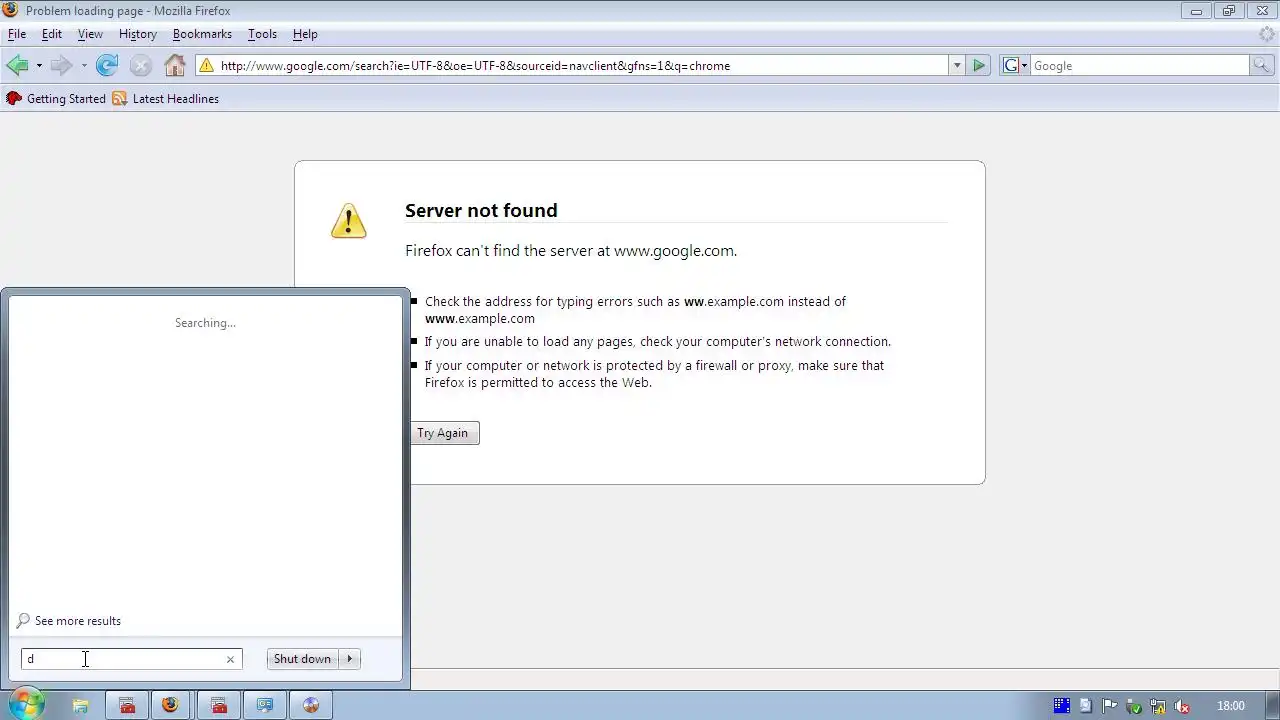Expand the address bar URL history dropdown
The height and width of the screenshot is (720, 1280).
tap(957, 66)
